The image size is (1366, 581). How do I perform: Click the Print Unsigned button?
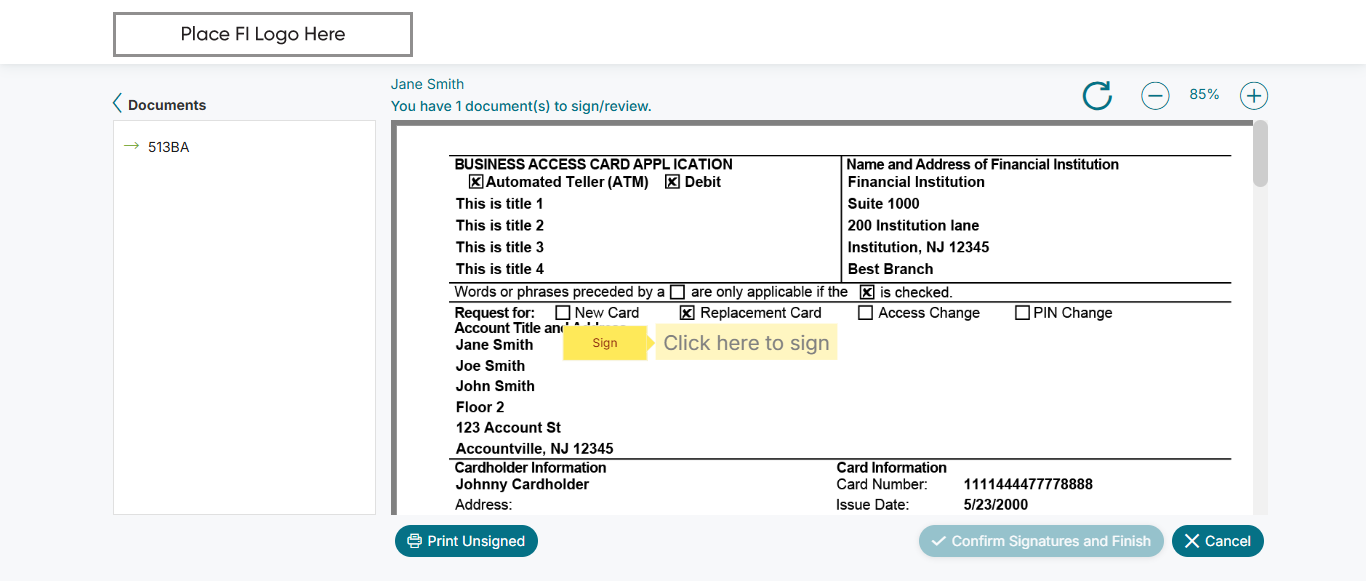tap(466, 541)
